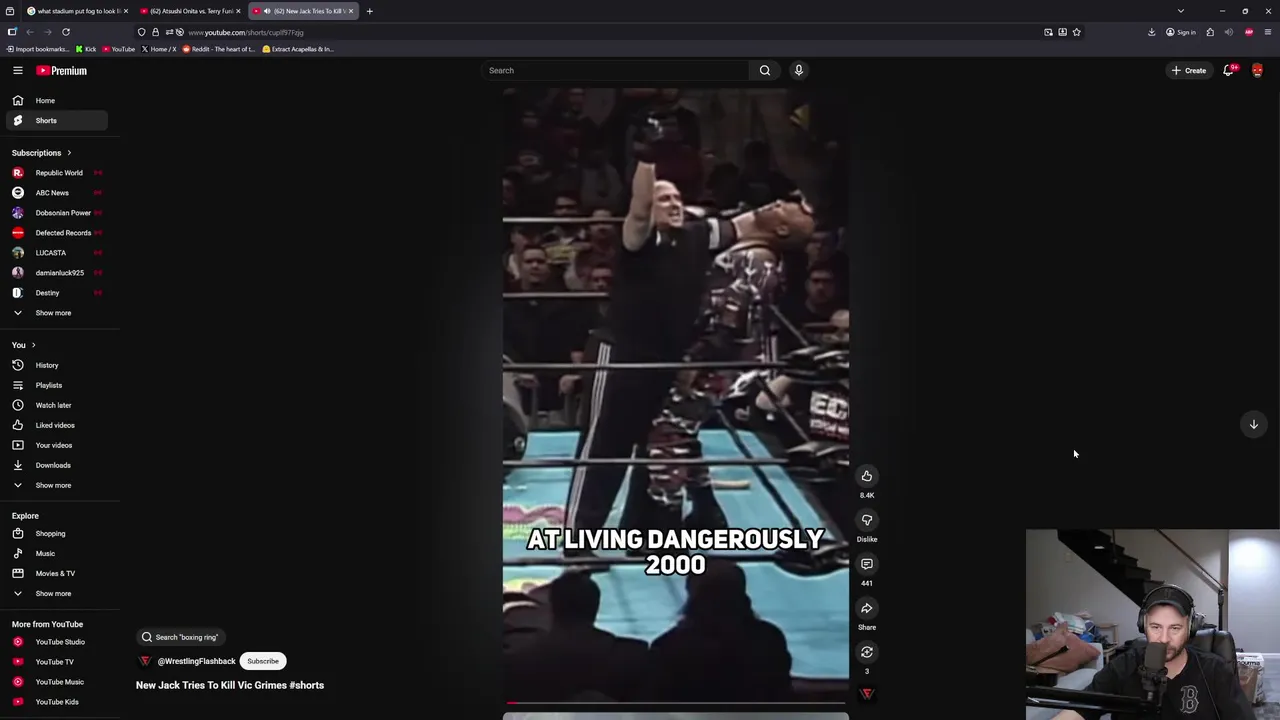Open the You heading chevron
Image resolution: width=1280 pixels, height=720 pixels.
click(x=33, y=345)
